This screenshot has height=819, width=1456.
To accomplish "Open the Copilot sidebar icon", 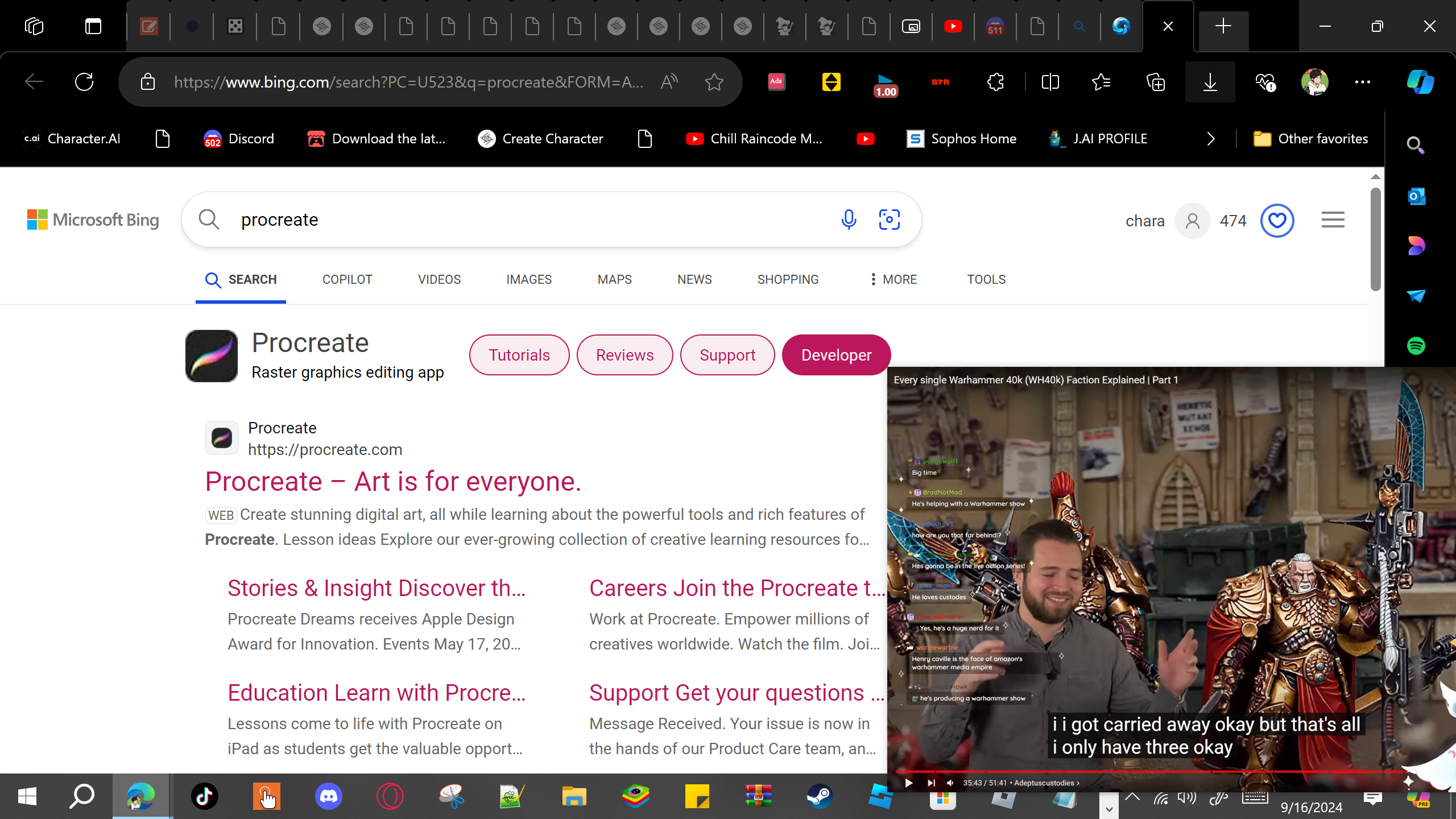I will pyautogui.click(x=1420, y=82).
